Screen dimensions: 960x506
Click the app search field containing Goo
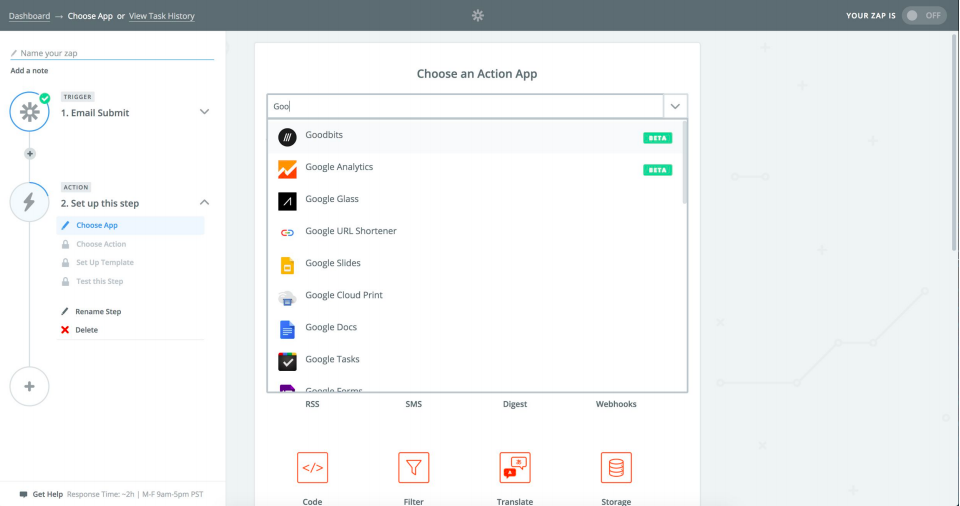coord(465,107)
